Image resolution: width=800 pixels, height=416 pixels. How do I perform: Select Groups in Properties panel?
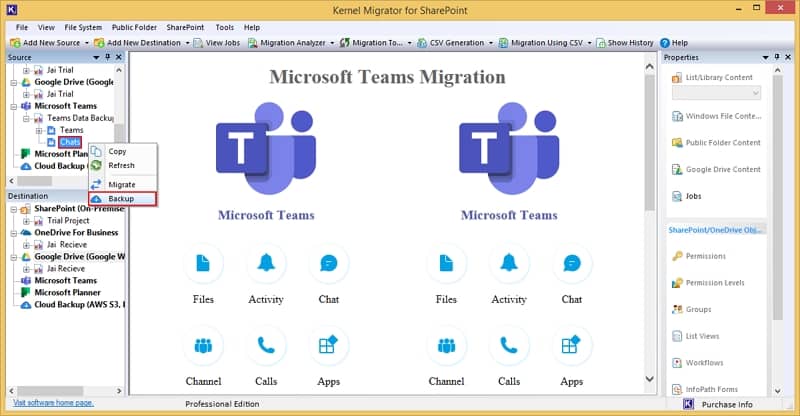(x=692, y=309)
